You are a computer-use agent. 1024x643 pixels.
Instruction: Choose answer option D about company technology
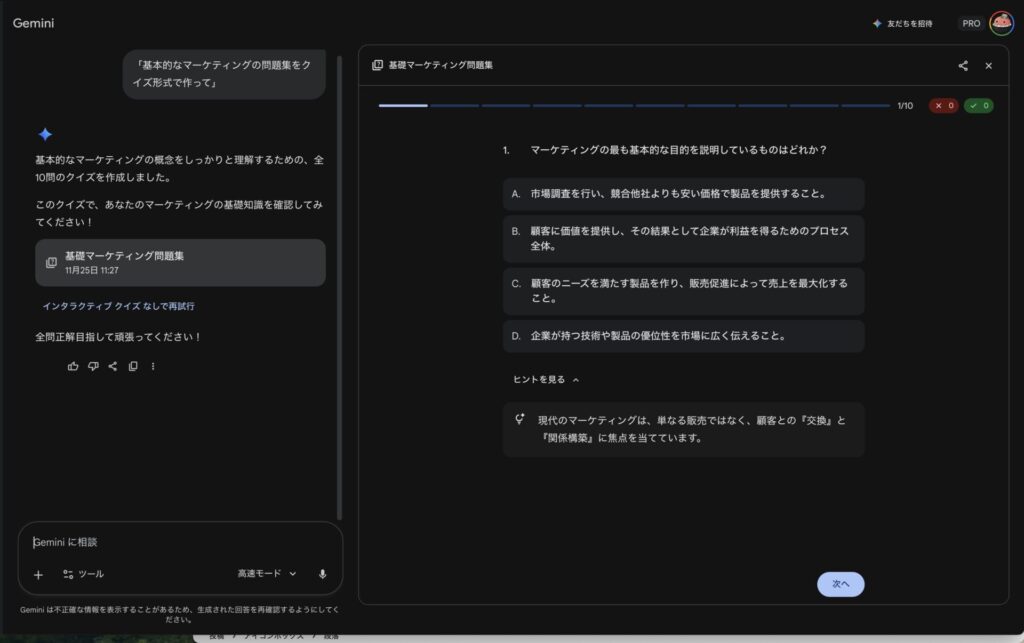[x=685, y=336]
